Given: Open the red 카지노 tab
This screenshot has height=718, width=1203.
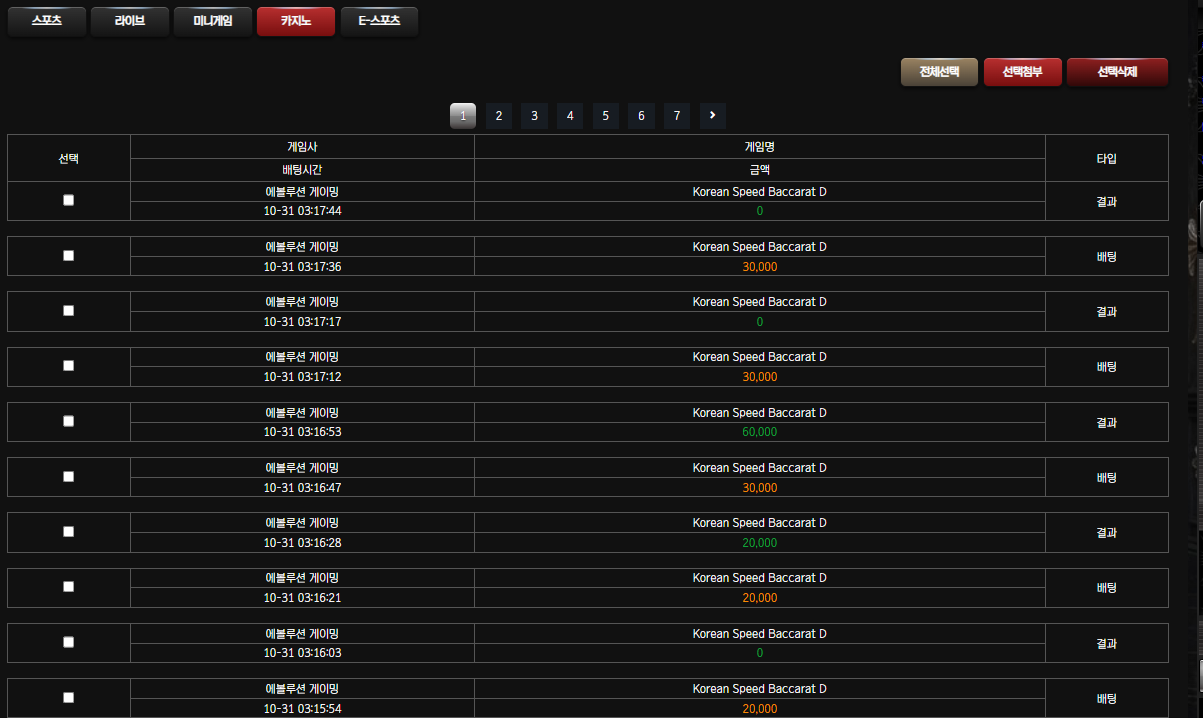Looking at the screenshot, I should coord(295,21).
